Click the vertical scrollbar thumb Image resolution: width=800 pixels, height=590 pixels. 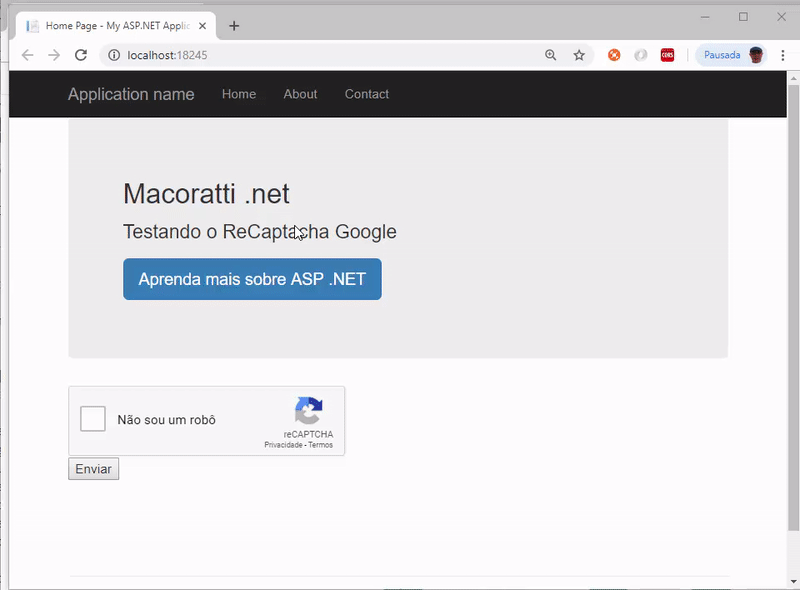pos(793,307)
